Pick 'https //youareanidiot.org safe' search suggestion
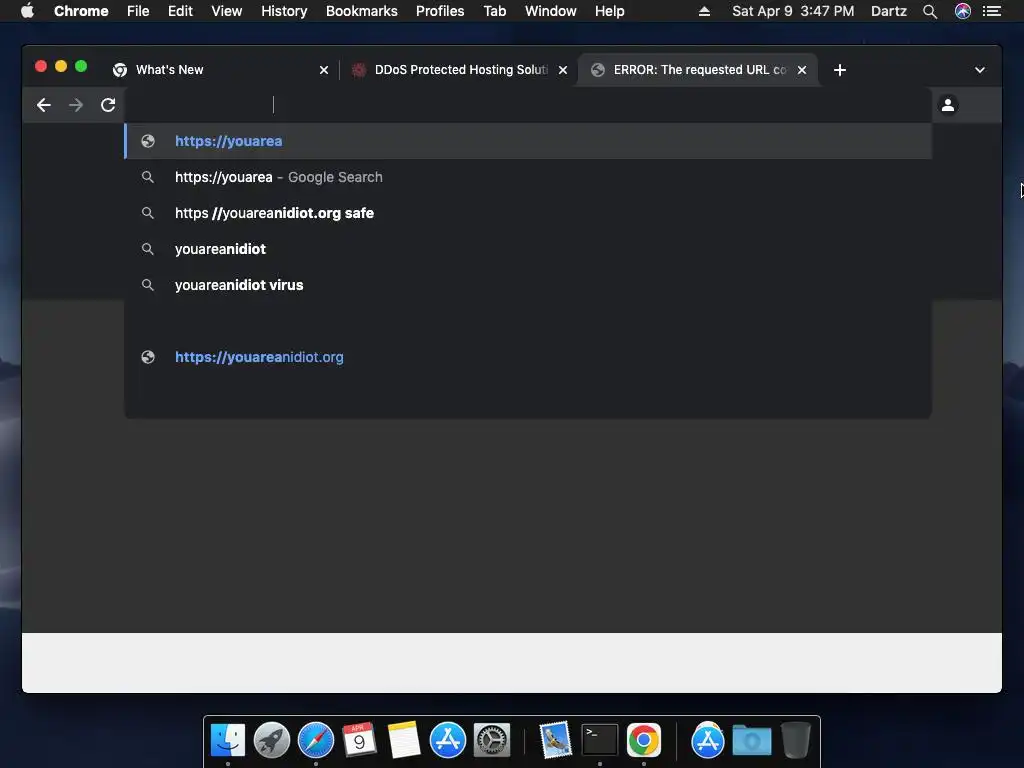Image resolution: width=1024 pixels, height=768 pixels. coord(528,213)
